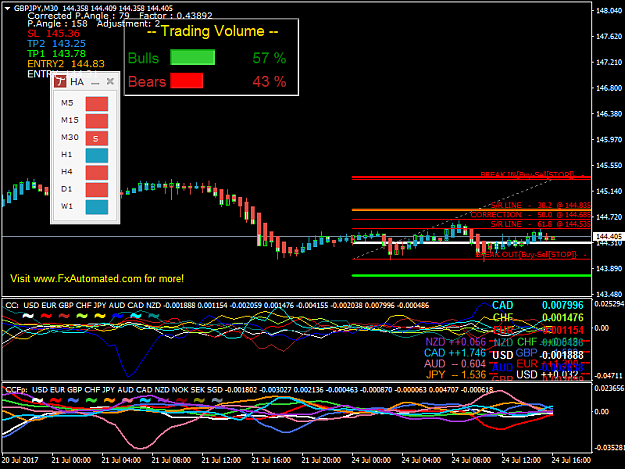Select the D1 red timeframe box
The image size is (625, 469).
(x=97, y=190)
